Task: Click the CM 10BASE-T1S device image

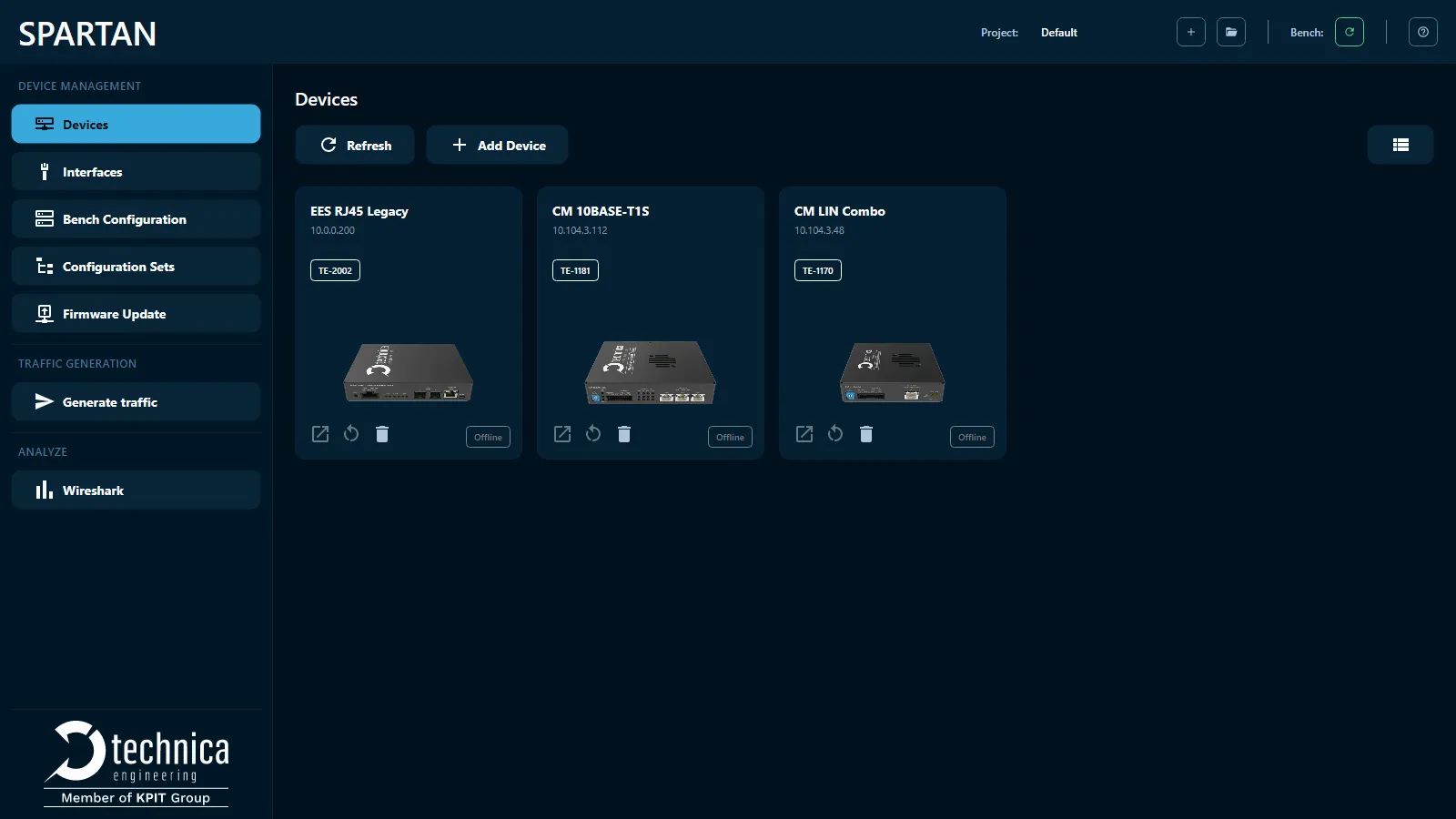Action: [x=651, y=372]
